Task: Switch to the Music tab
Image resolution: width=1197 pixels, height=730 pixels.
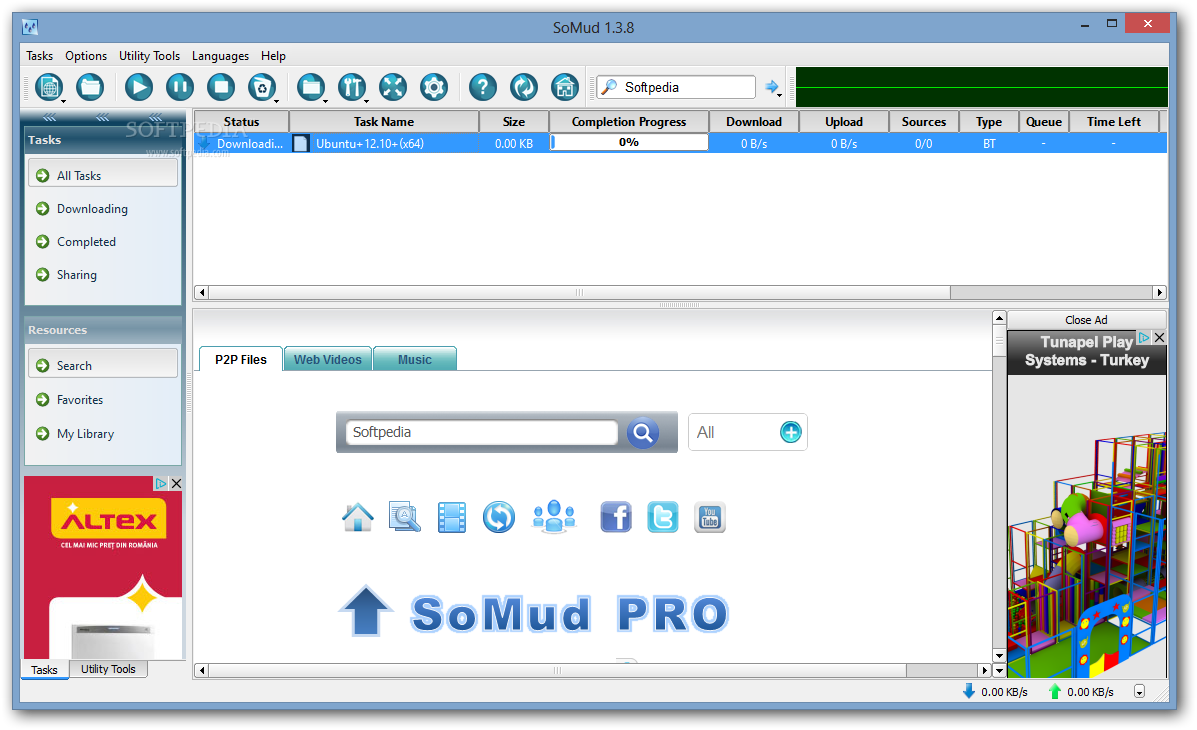Action: point(415,359)
